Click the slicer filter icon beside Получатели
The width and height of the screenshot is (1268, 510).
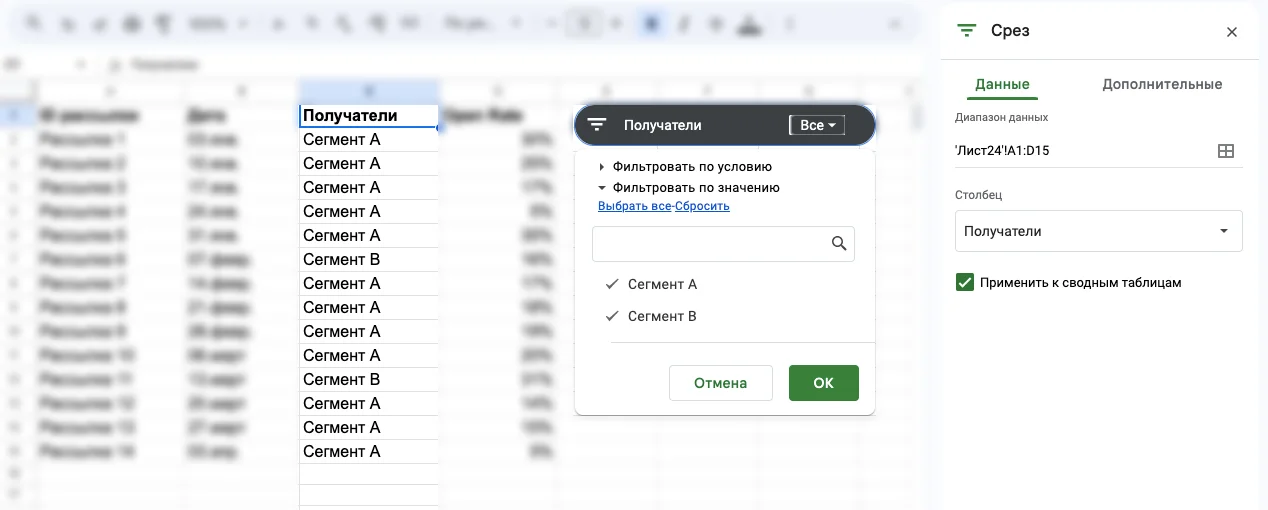tap(597, 125)
